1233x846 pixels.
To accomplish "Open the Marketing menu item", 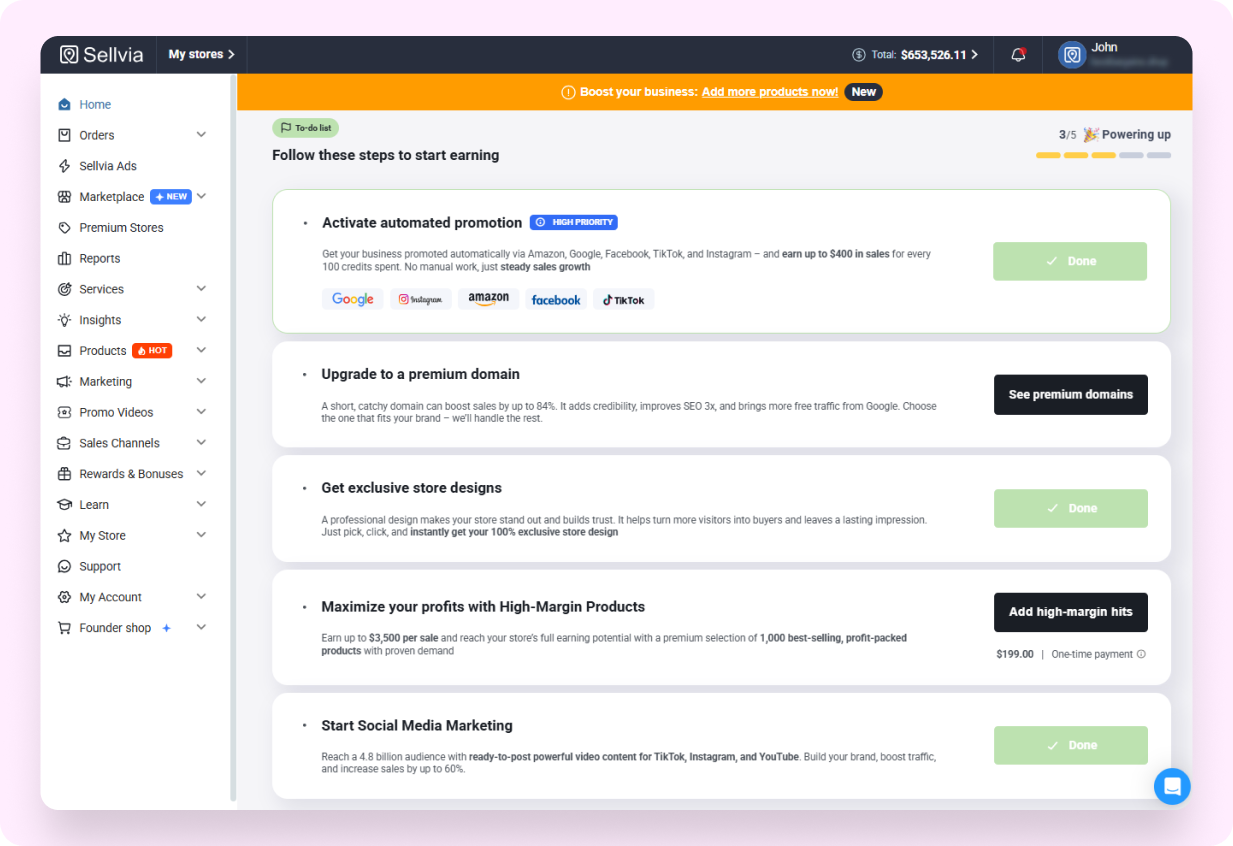I will coord(106,382).
